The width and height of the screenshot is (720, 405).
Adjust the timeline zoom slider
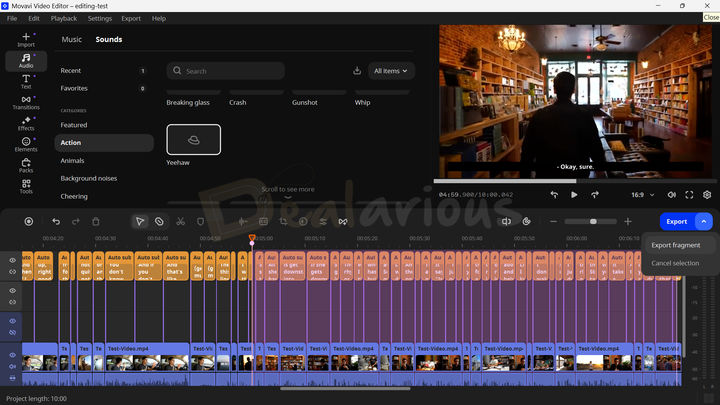click(x=591, y=221)
